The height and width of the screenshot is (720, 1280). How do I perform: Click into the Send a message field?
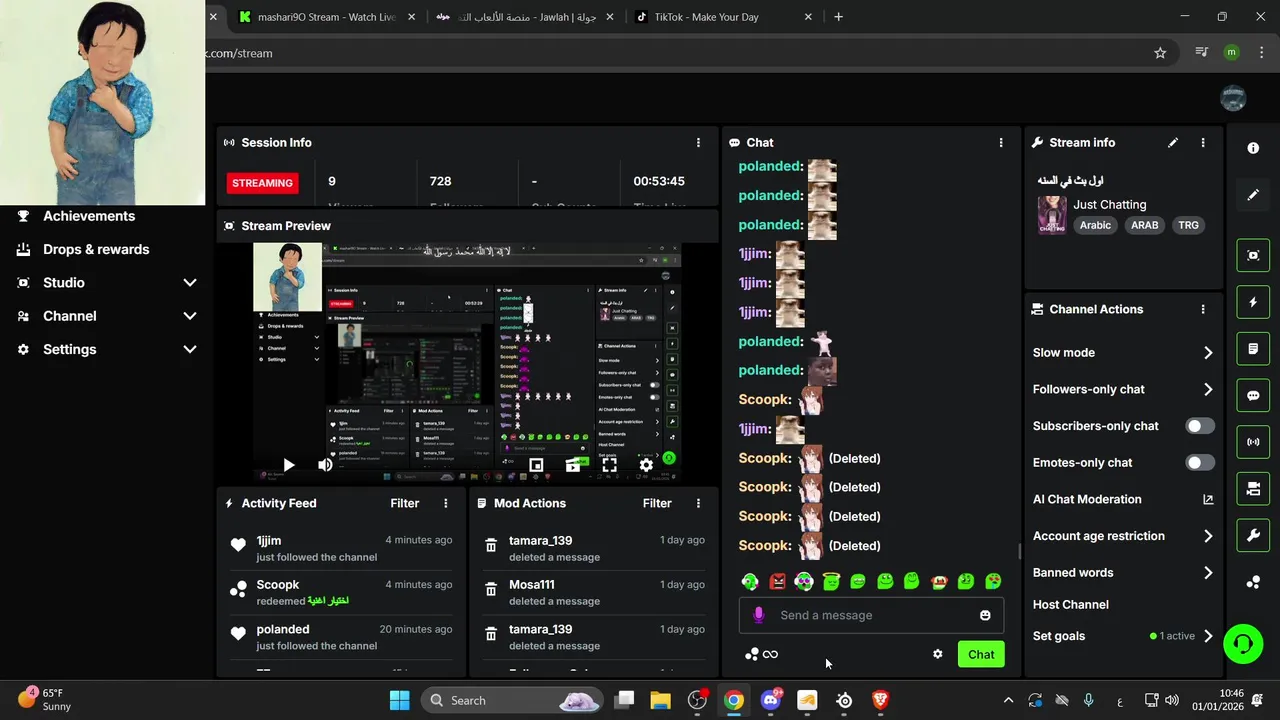tap(872, 616)
